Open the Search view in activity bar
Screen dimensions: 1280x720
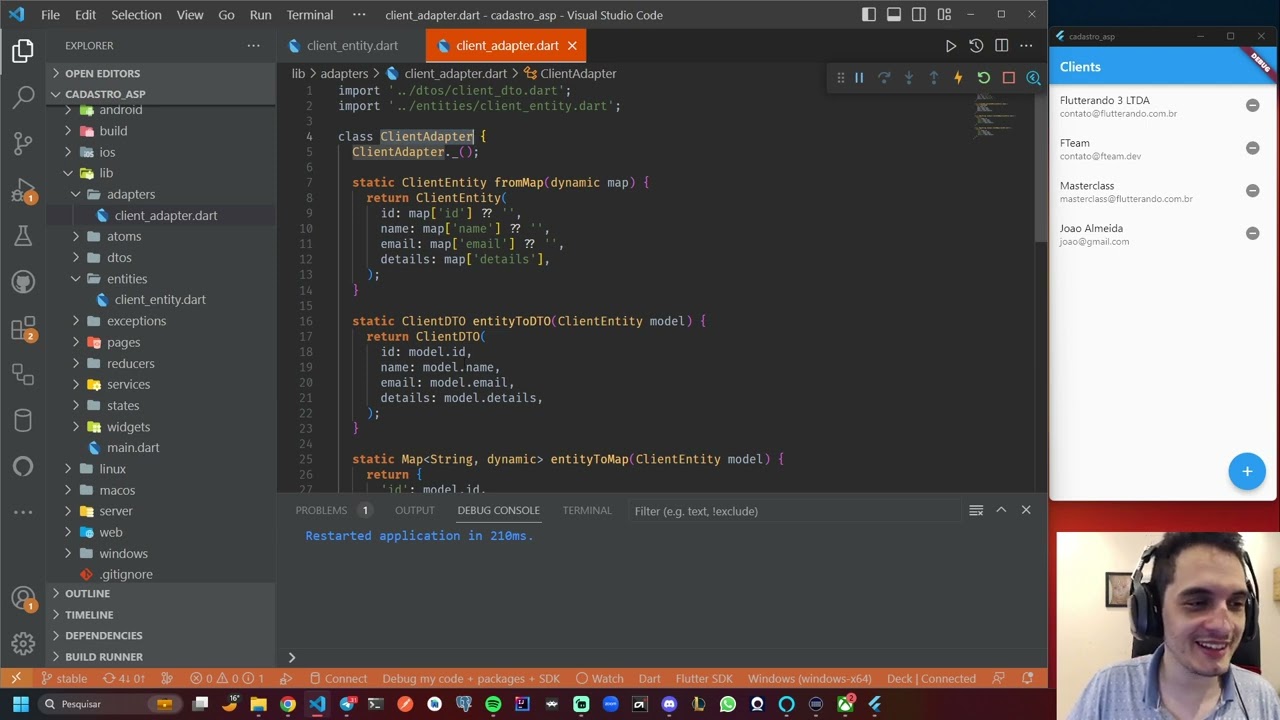(23, 97)
